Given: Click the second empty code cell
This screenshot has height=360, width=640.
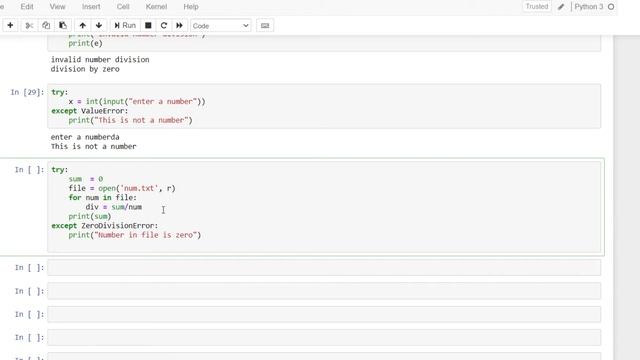Looking at the screenshot, I should (324, 291).
